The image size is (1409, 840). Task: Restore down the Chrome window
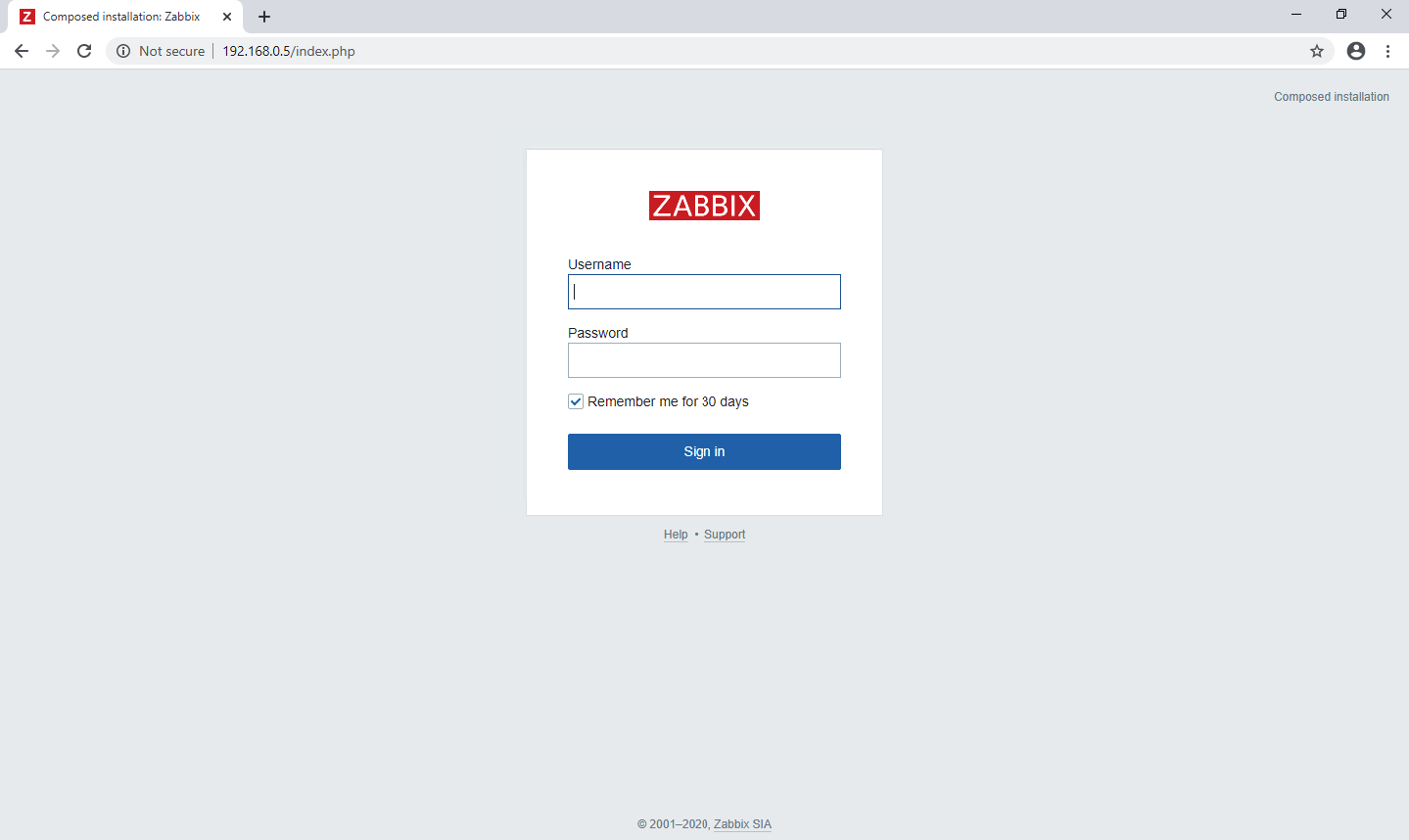pos(1341,15)
